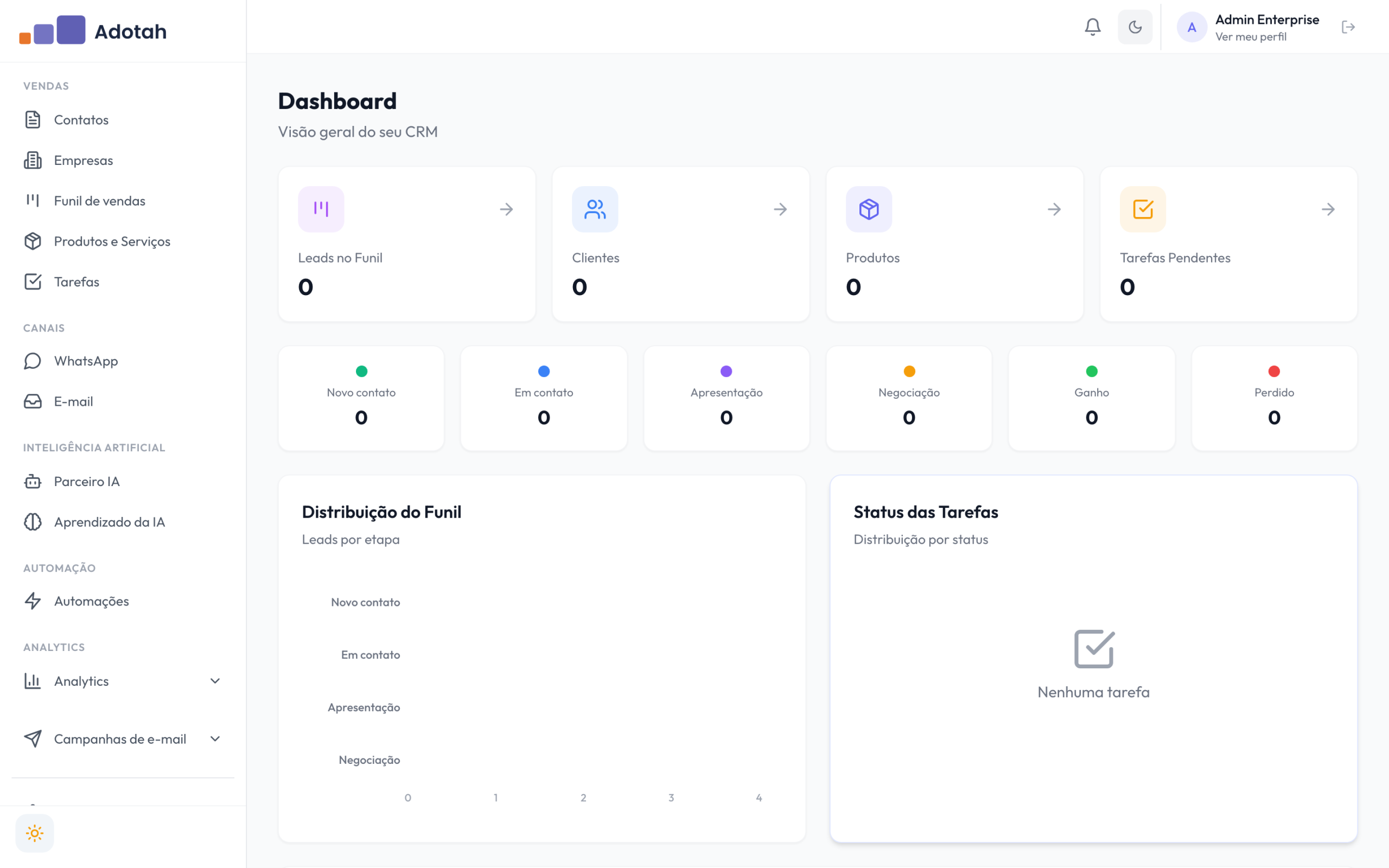Select Funil de vendas kanban icon

click(x=33, y=200)
